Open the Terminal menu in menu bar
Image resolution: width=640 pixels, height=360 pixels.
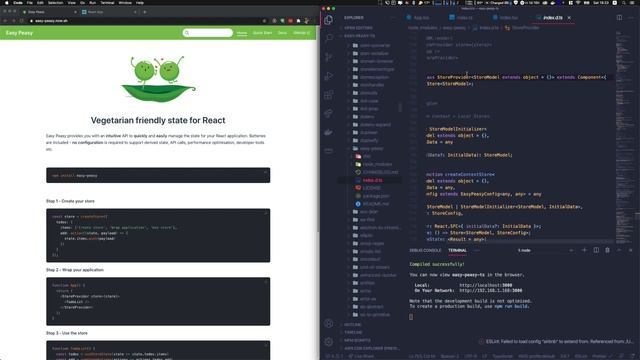click(107, 2)
